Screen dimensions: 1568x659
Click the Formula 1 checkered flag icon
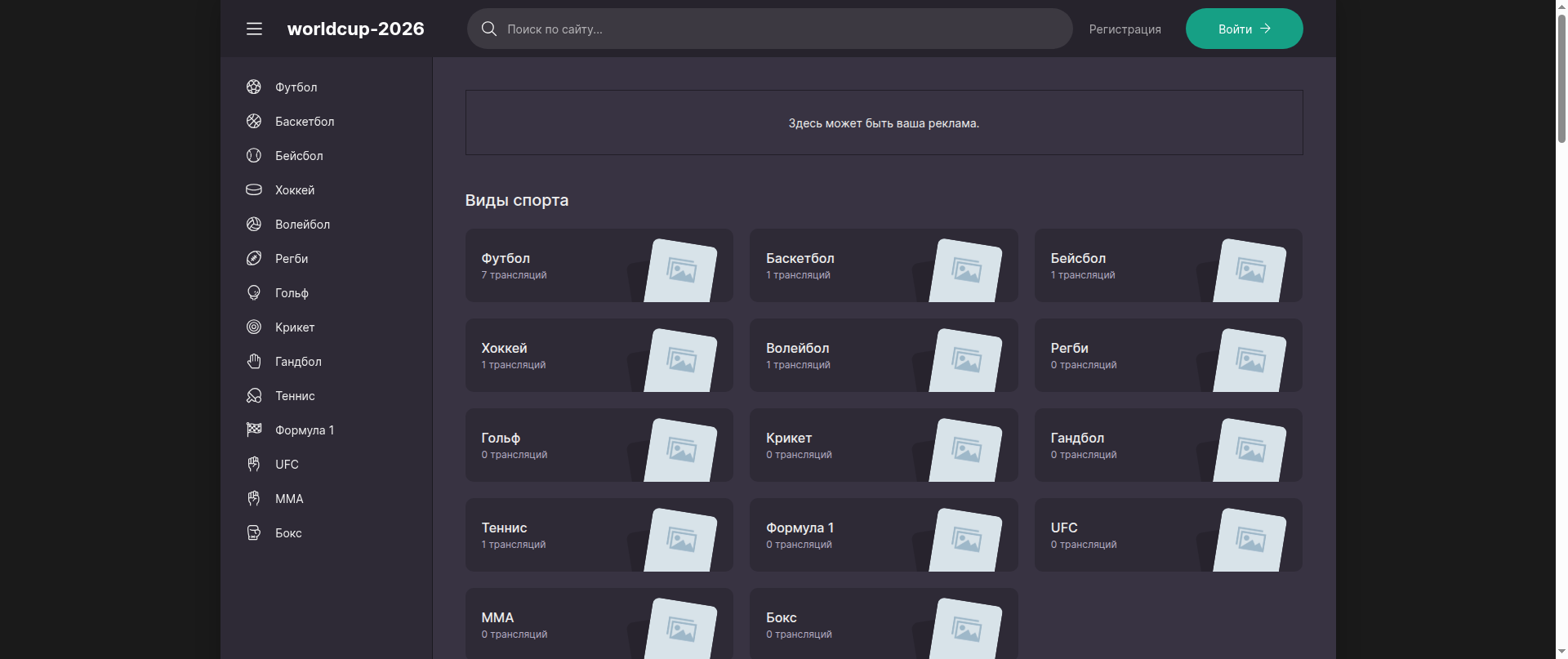point(254,430)
